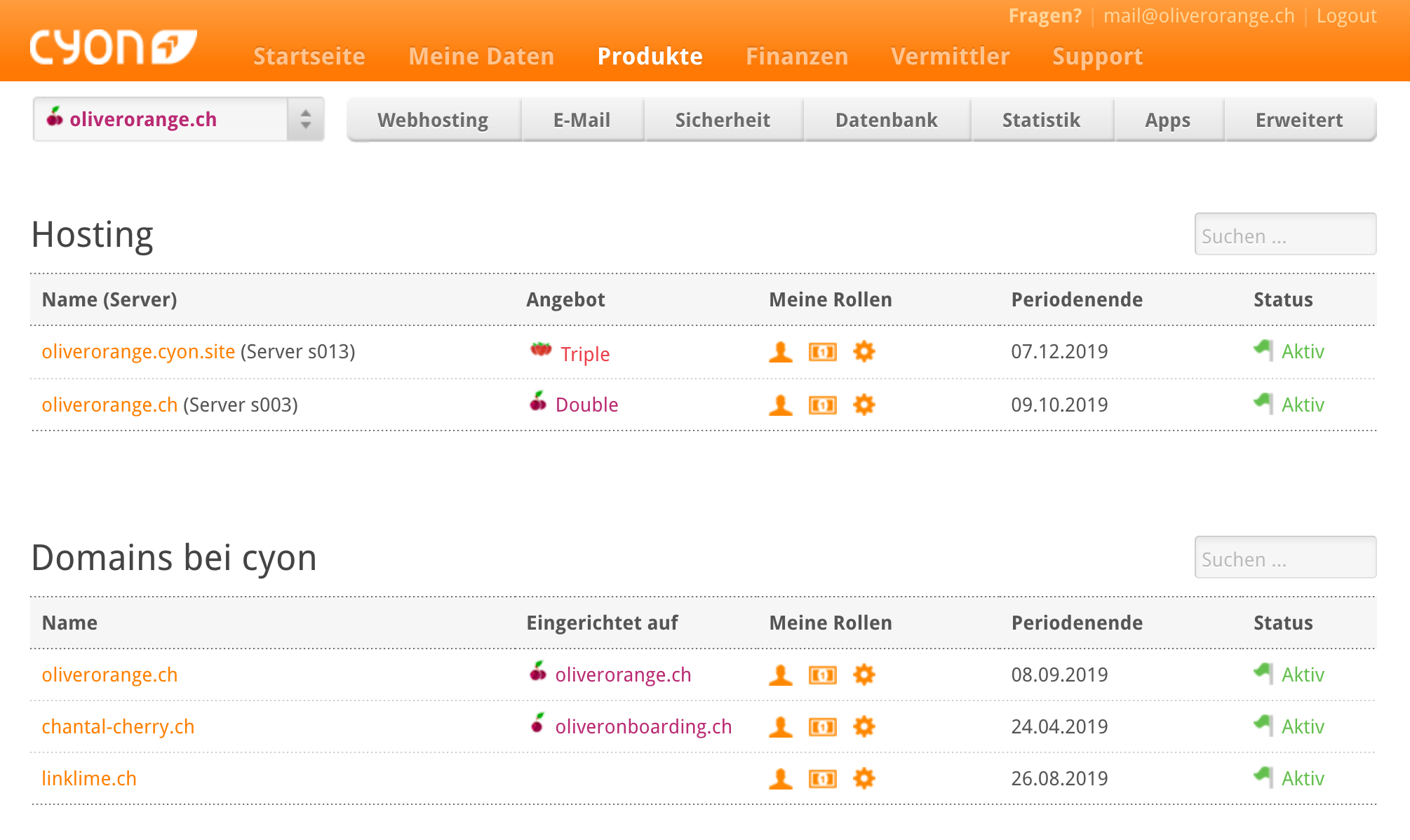Click the gear role icon for oliverorange.ch hosting

[864, 405]
